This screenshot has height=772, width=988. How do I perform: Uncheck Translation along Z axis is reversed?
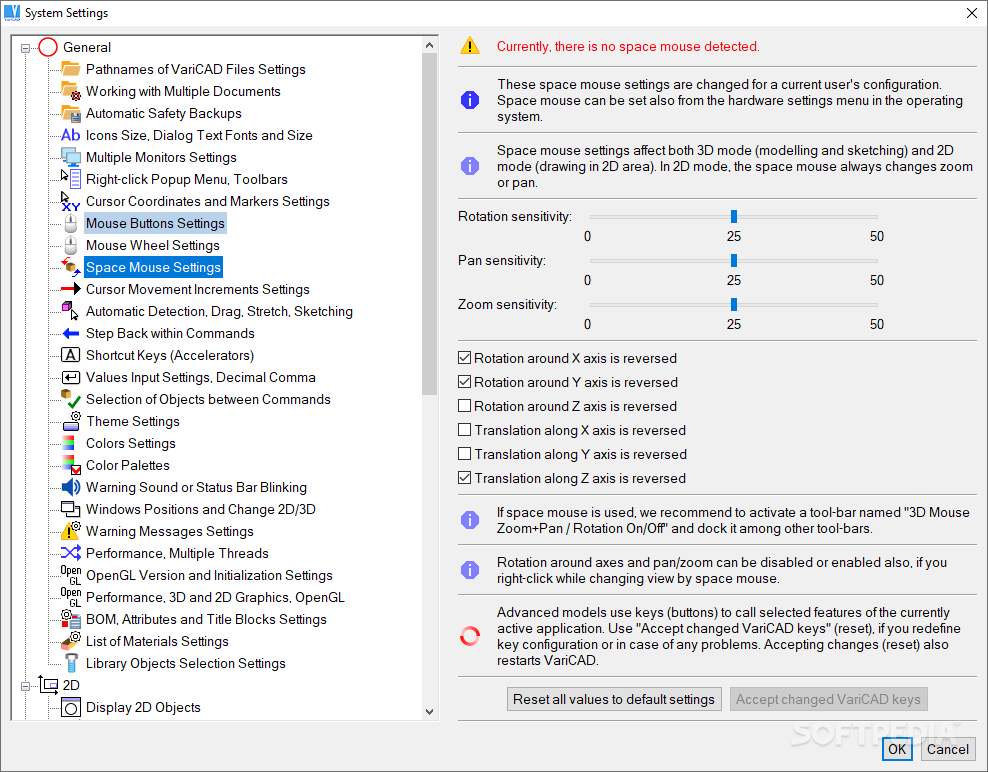tap(464, 478)
